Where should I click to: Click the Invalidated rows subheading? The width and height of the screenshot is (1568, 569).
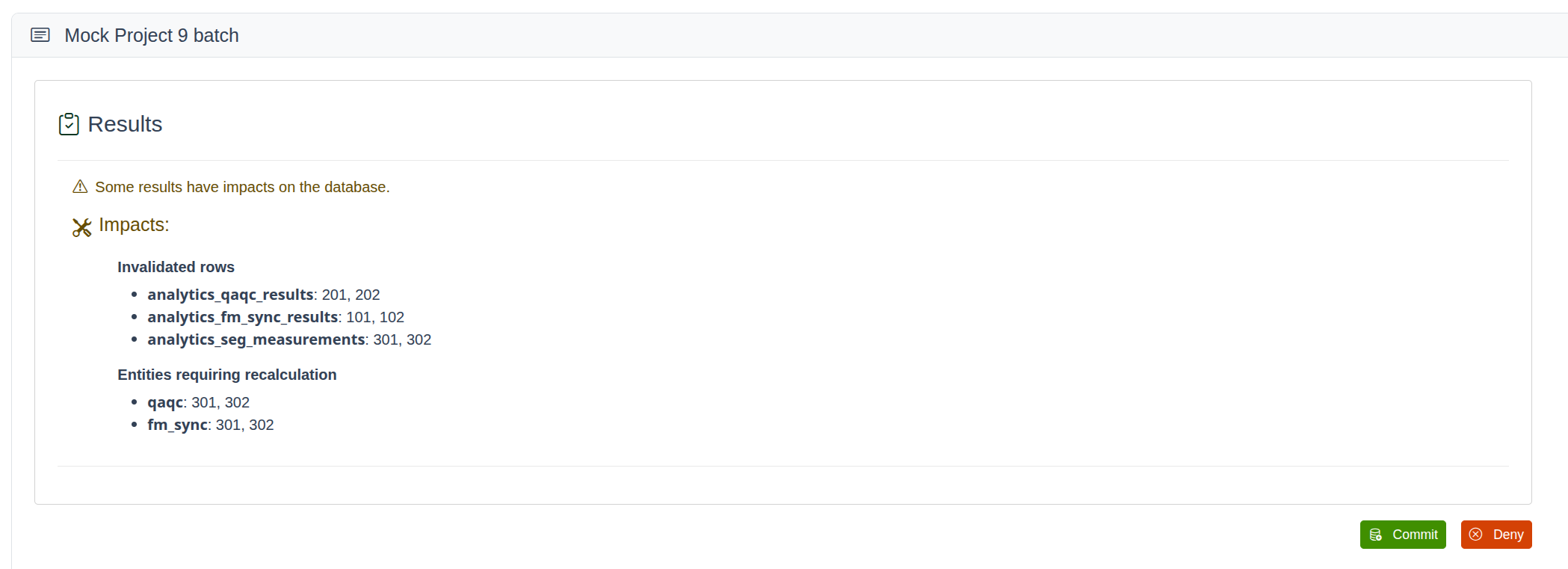(176, 267)
